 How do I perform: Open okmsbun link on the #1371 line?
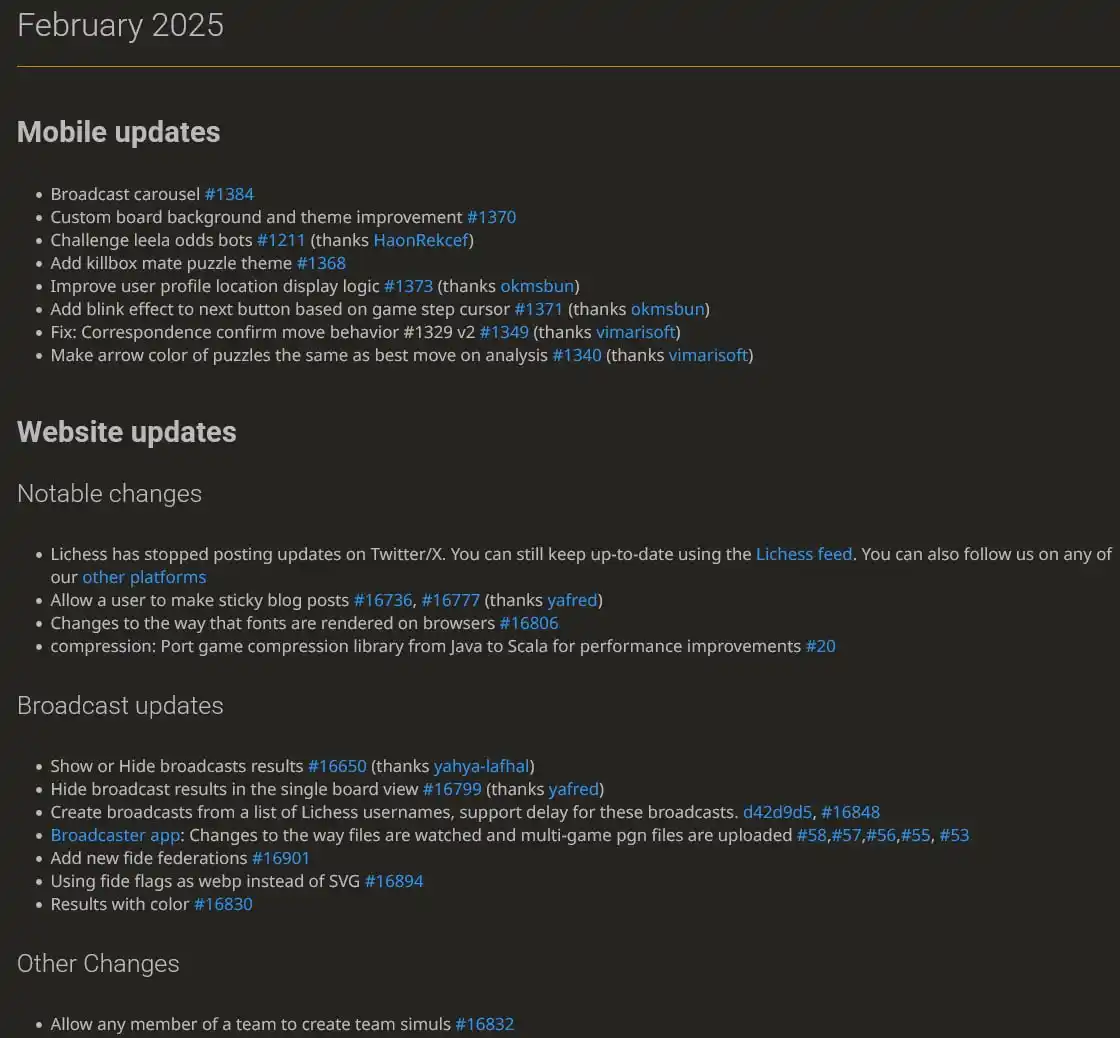click(x=668, y=309)
